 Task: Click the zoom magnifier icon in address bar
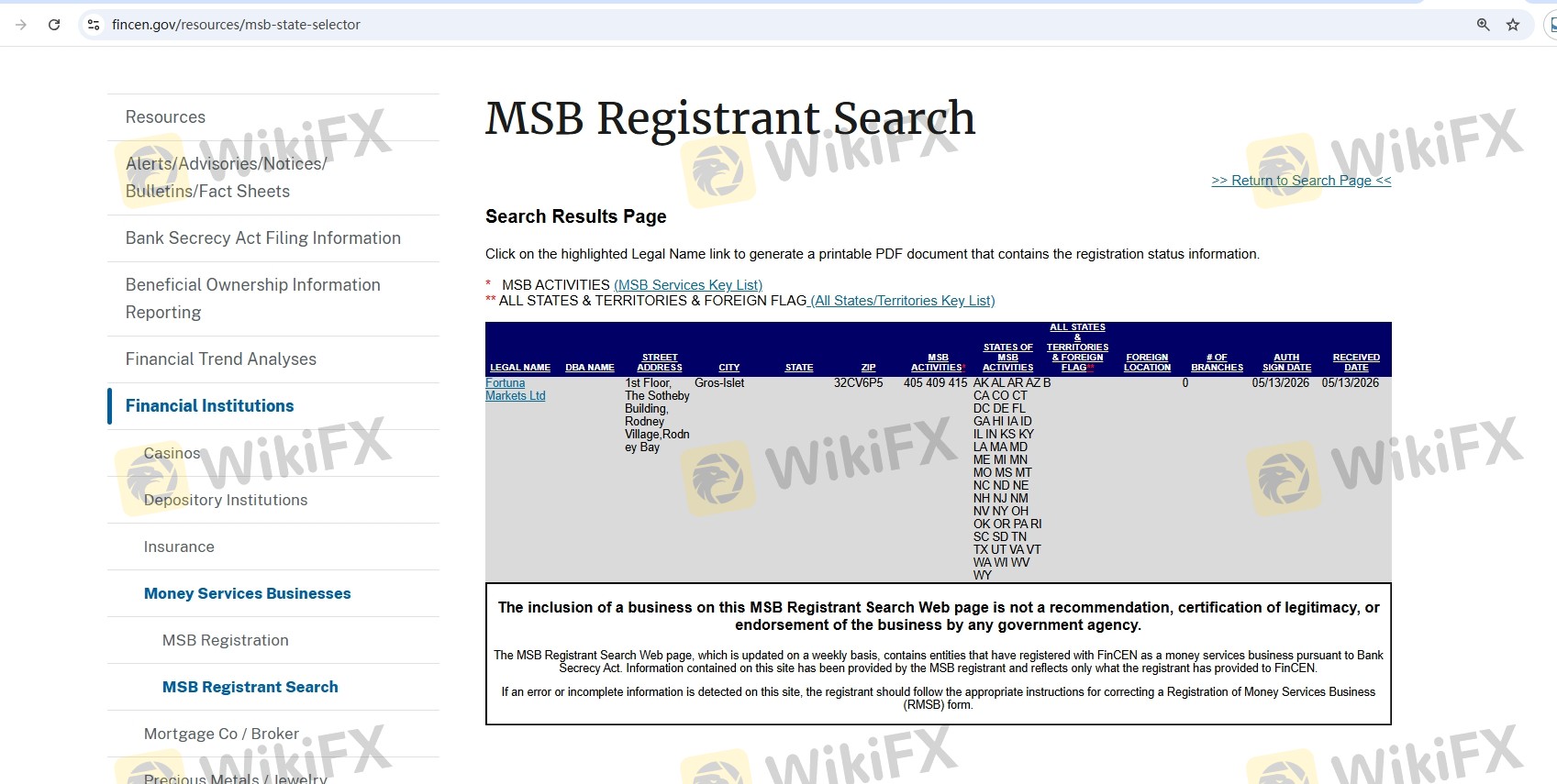coord(1483,25)
